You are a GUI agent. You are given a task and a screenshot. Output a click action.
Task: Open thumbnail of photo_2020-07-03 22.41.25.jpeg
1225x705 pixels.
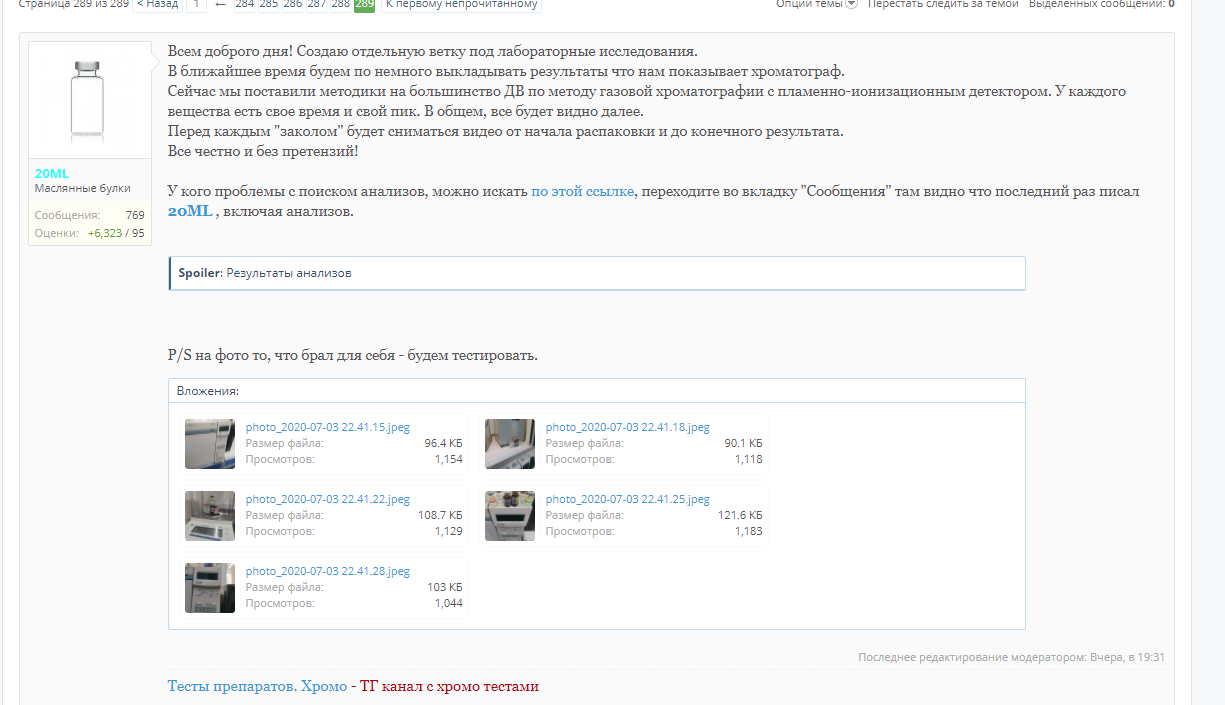(x=510, y=516)
